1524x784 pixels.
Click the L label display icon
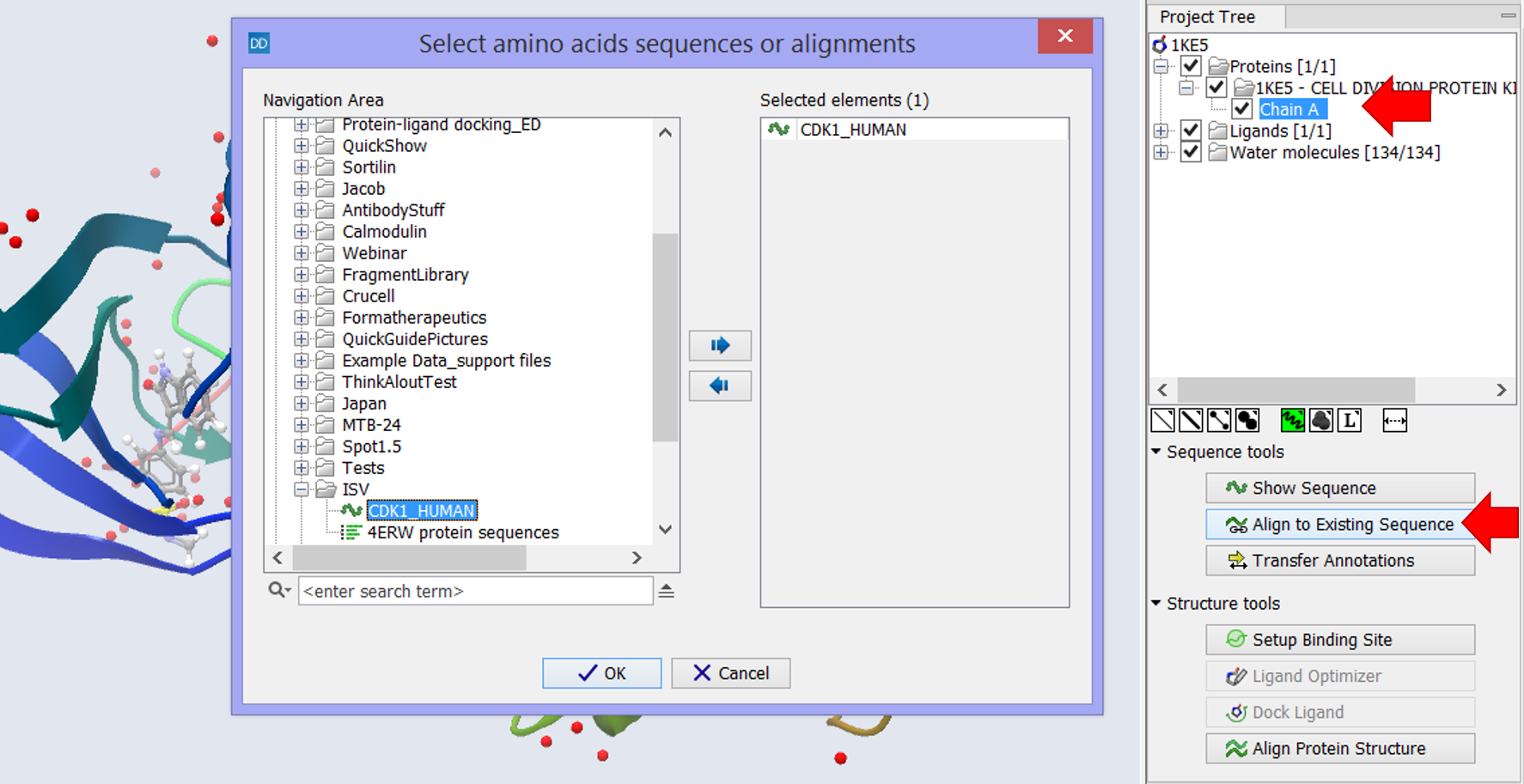pyautogui.click(x=1350, y=420)
